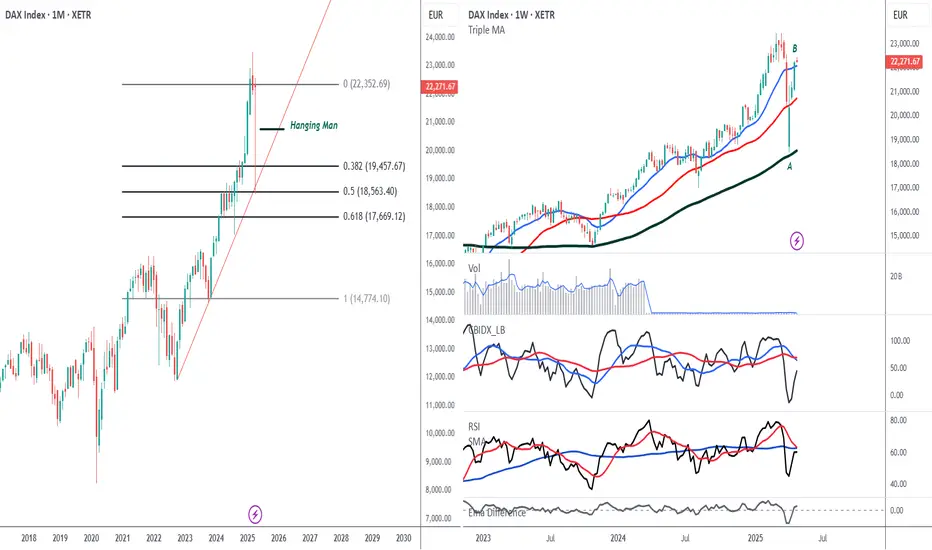Click the black Hanging Man marker line

[x=272, y=128]
